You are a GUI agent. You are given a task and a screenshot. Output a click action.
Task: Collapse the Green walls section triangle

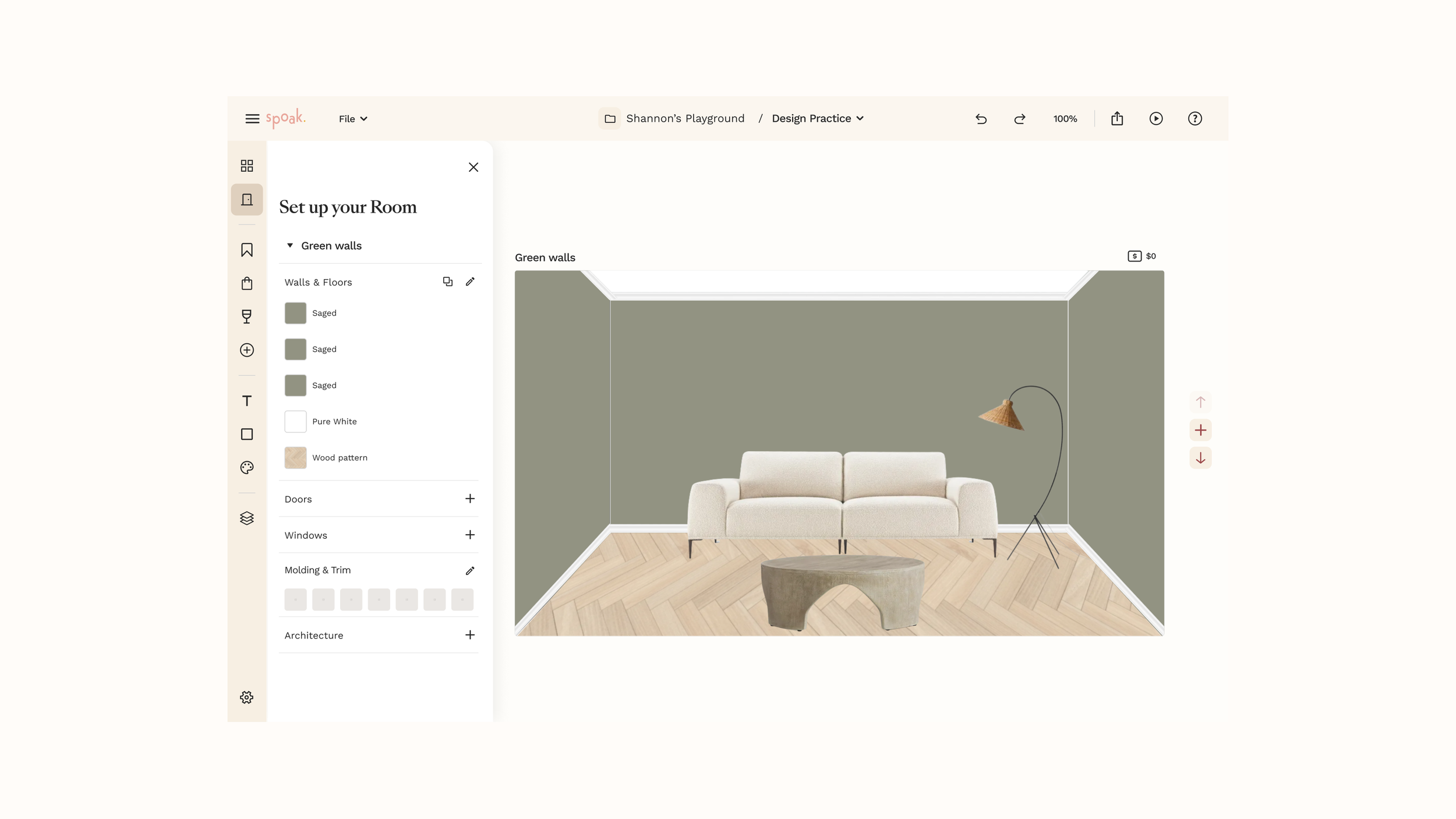pos(290,246)
